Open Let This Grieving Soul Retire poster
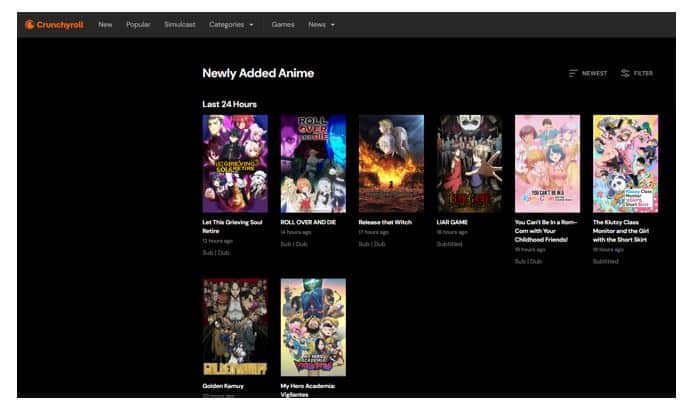 [235, 164]
